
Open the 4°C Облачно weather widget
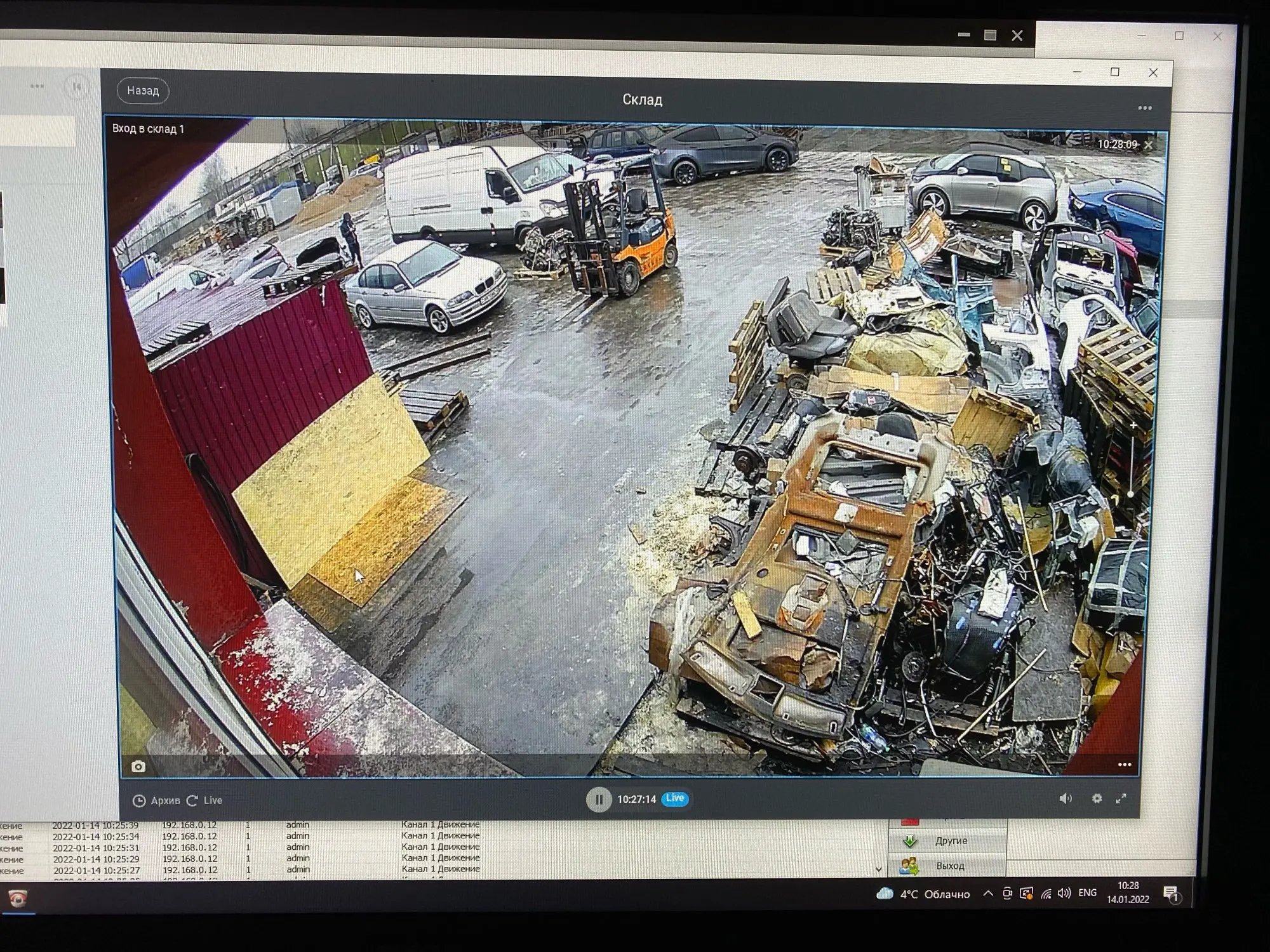(x=923, y=894)
